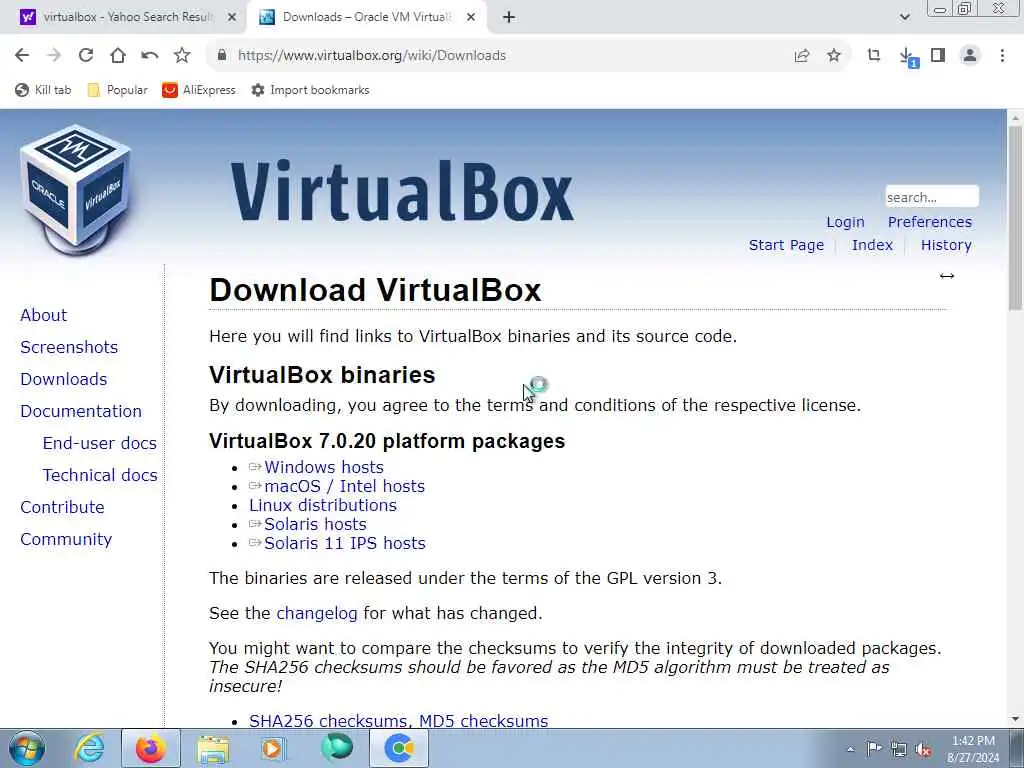Click the undo closed tab arrow icon
This screenshot has width=1024, height=768.
(x=150, y=56)
